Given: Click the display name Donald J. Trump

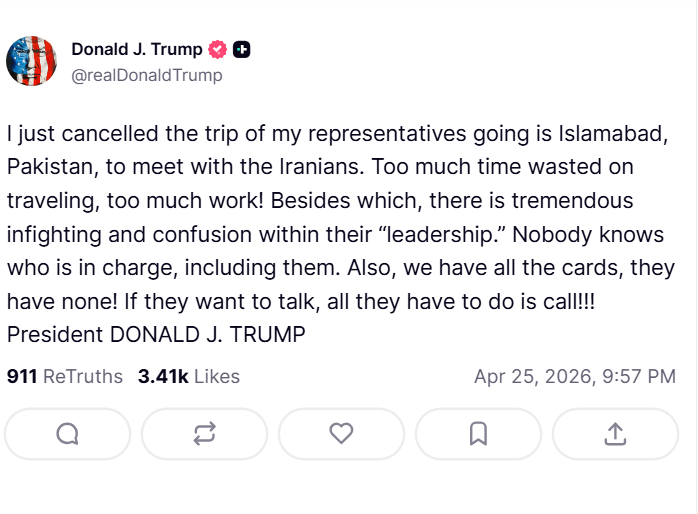Looking at the screenshot, I should coord(137,49).
